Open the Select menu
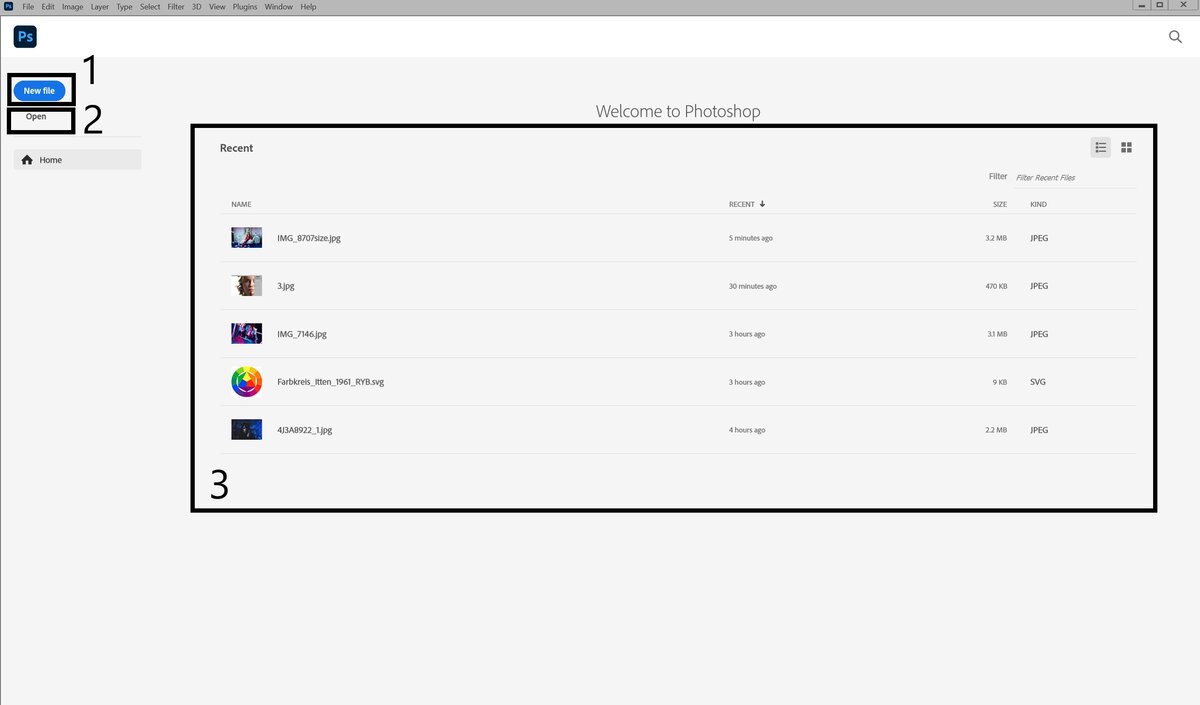 point(150,7)
